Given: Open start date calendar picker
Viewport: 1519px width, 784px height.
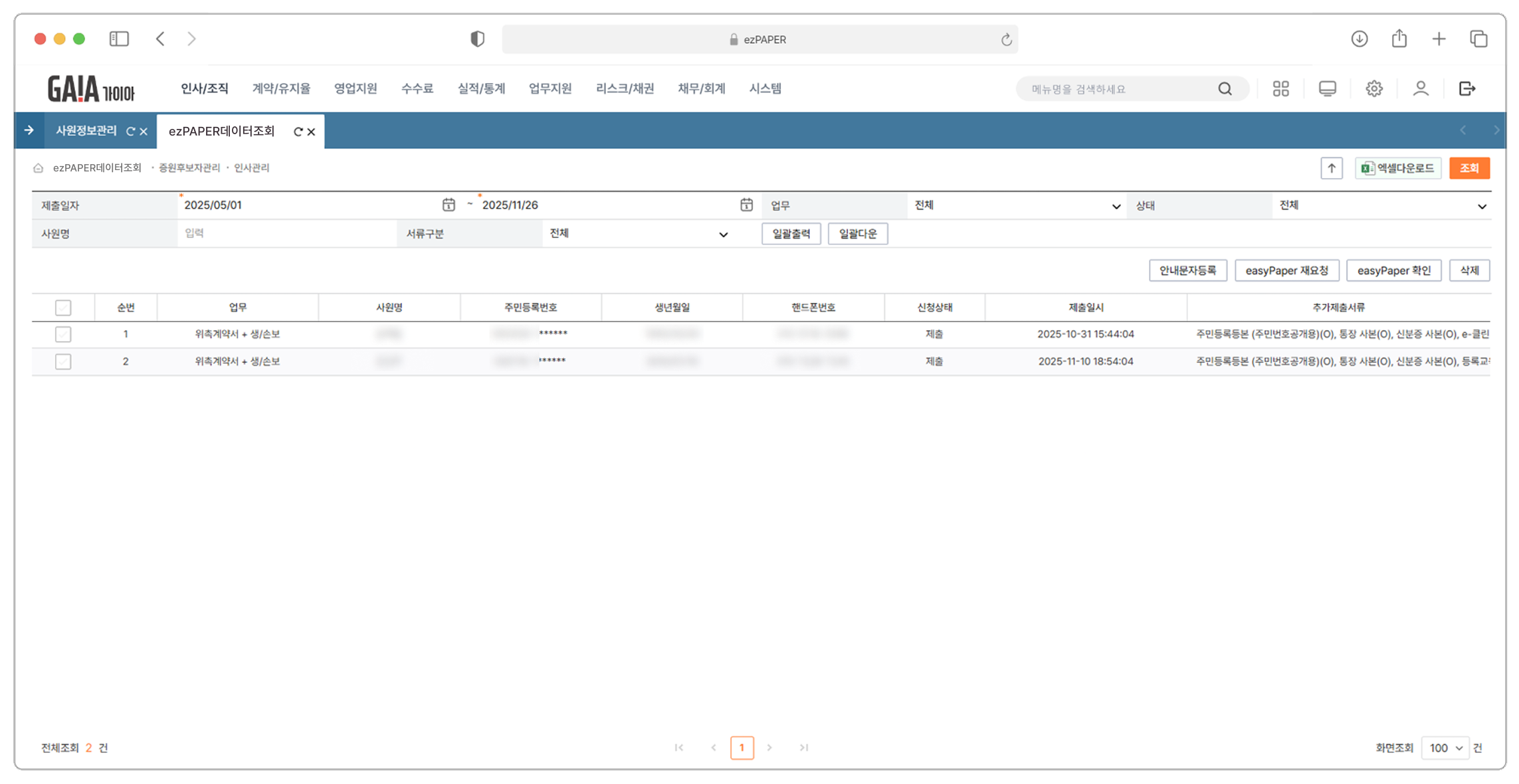Looking at the screenshot, I should (x=449, y=205).
